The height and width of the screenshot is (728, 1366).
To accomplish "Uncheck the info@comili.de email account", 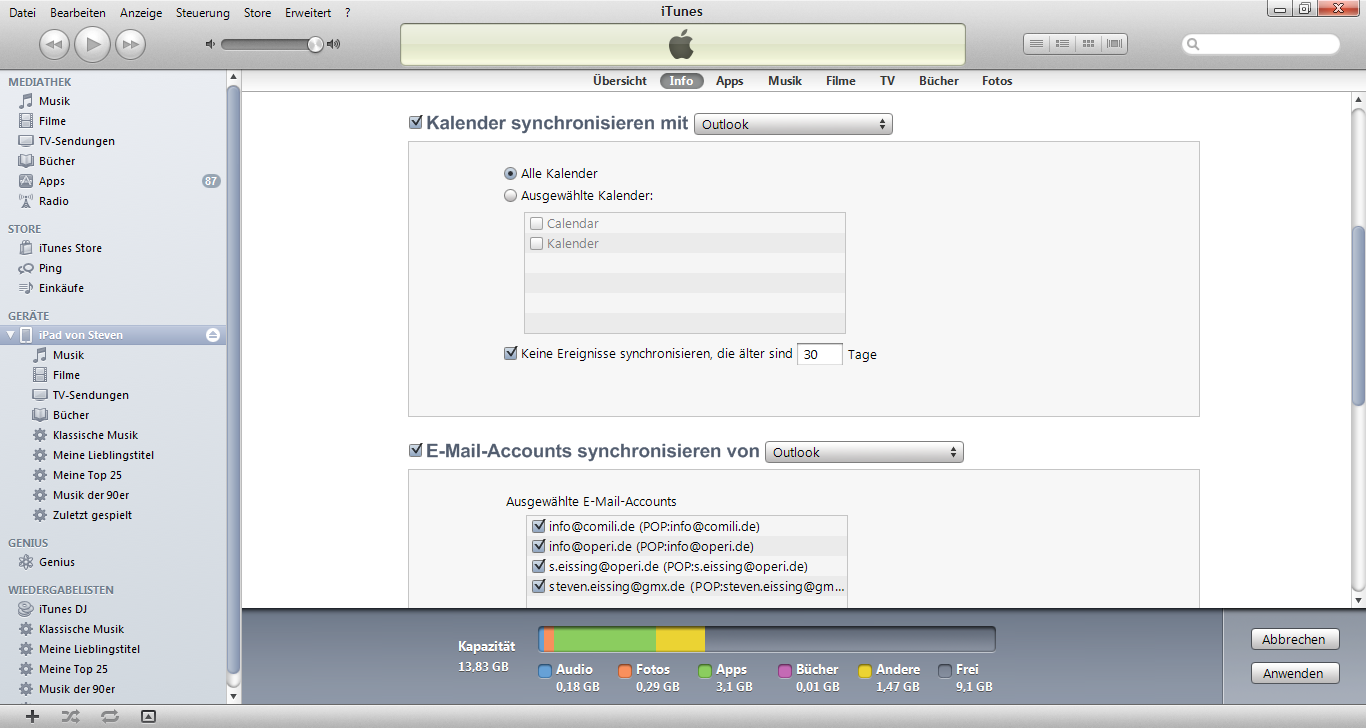I will [538, 525].
